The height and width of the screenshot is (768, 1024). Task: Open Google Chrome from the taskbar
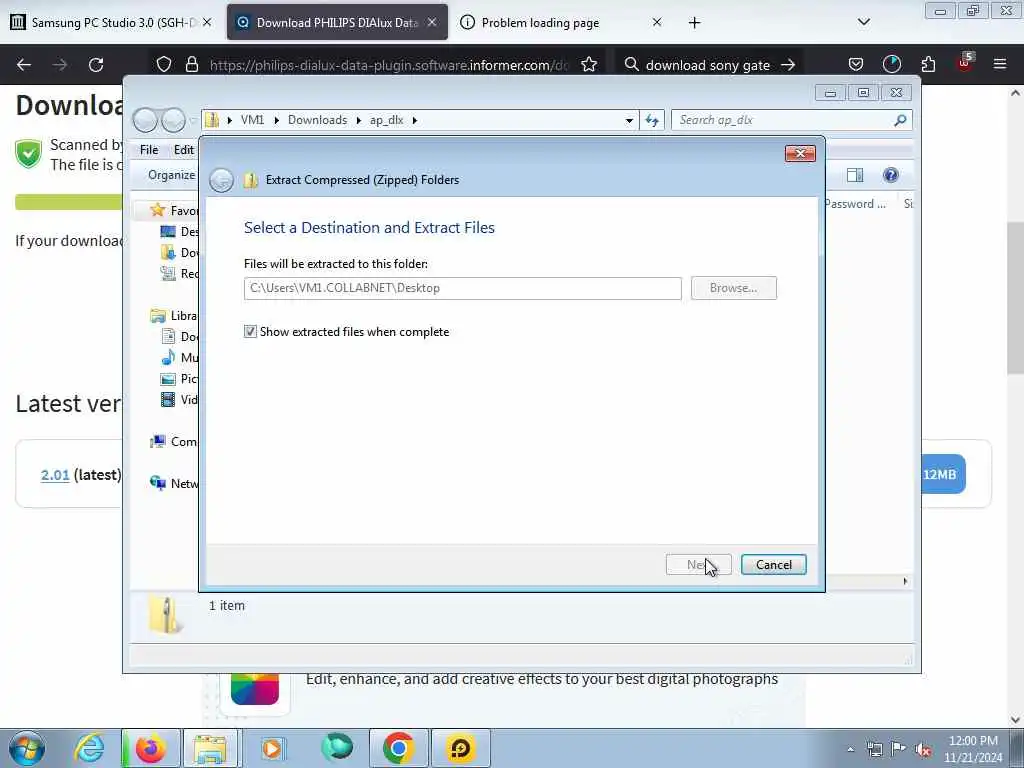[x=398, y=748]
